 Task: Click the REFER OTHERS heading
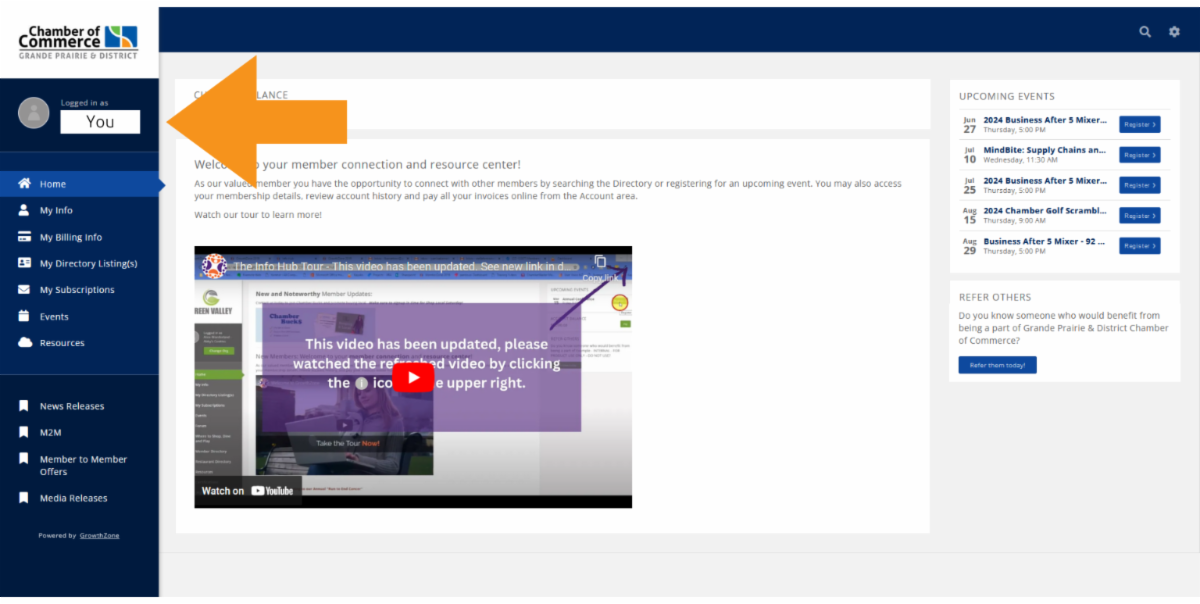(x=995, y=297)
